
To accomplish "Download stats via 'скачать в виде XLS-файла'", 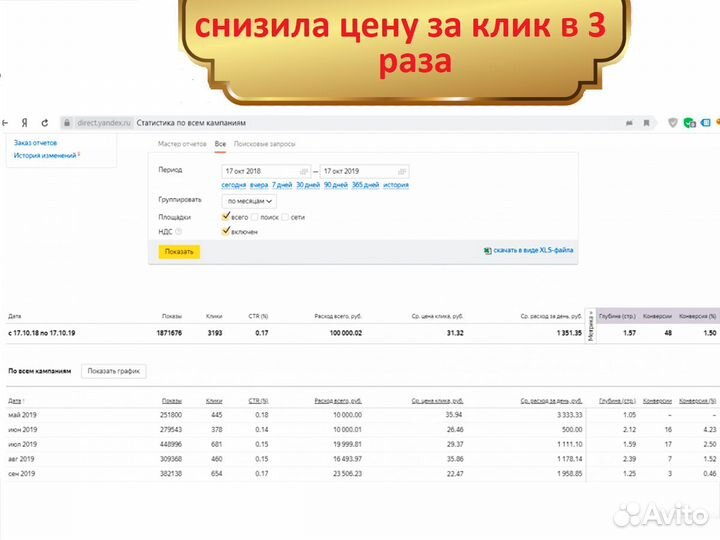I will (x=533, y=250).
